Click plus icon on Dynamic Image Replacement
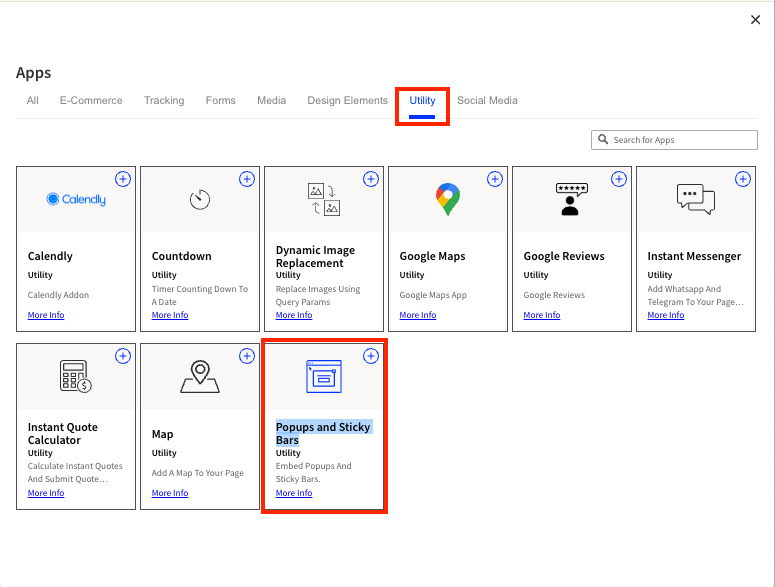This screenshot has height=587, width=775. (371, 179)
